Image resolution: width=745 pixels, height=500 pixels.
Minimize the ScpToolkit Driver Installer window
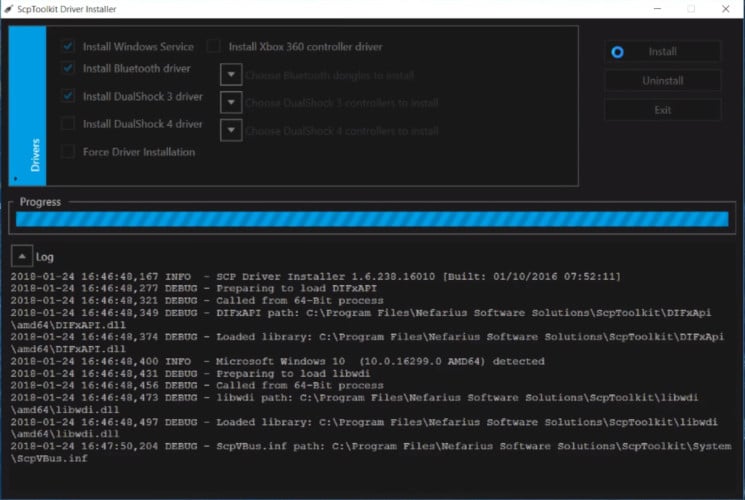pyautogui.click(x=658, y=9)
